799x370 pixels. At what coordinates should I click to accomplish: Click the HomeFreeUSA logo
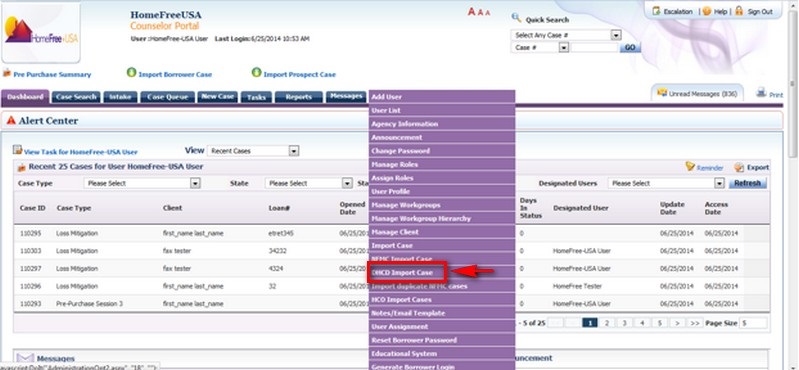pos(41,32)
